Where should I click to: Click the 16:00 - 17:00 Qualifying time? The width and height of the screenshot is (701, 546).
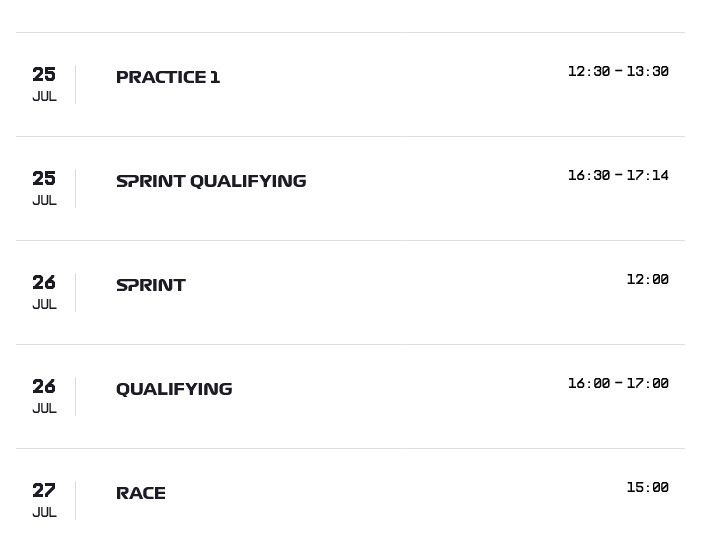tap(618, 383)
